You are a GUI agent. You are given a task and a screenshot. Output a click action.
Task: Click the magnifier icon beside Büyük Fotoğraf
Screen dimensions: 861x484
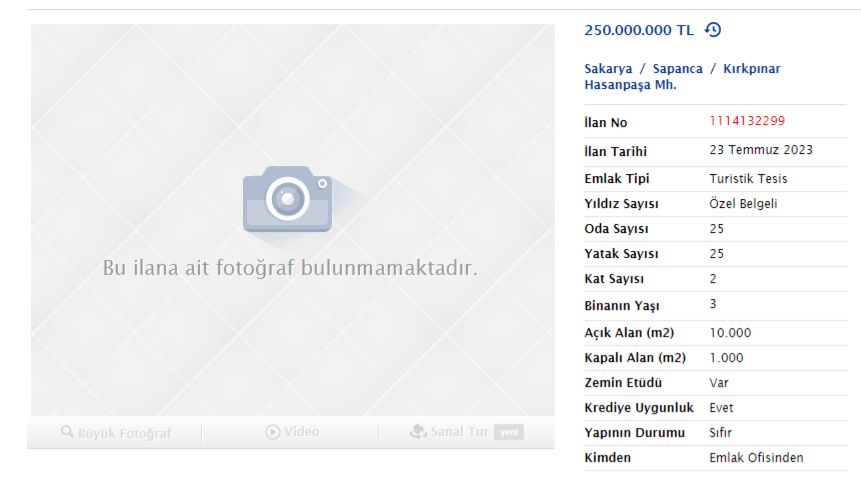[67, 432]
